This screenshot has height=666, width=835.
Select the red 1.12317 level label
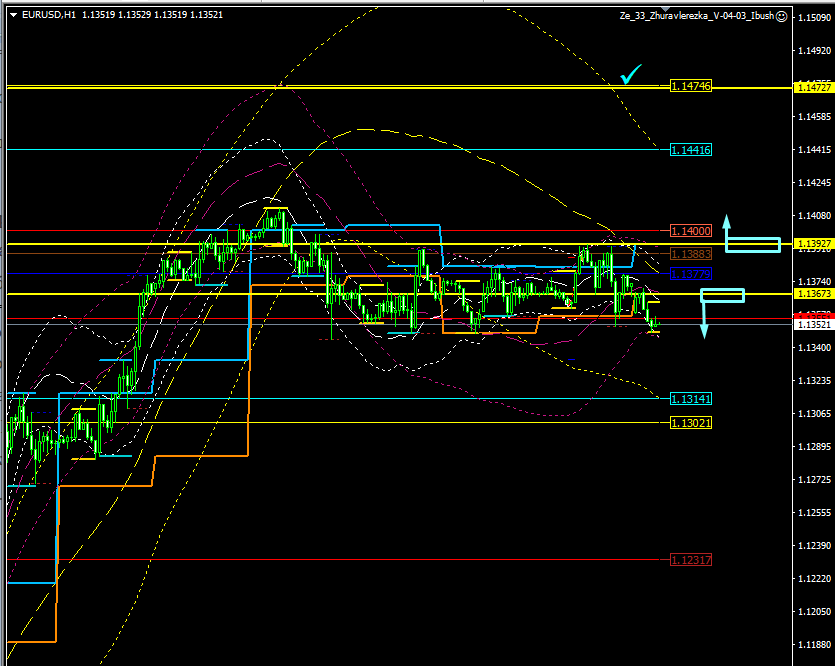tap(691, 560)
